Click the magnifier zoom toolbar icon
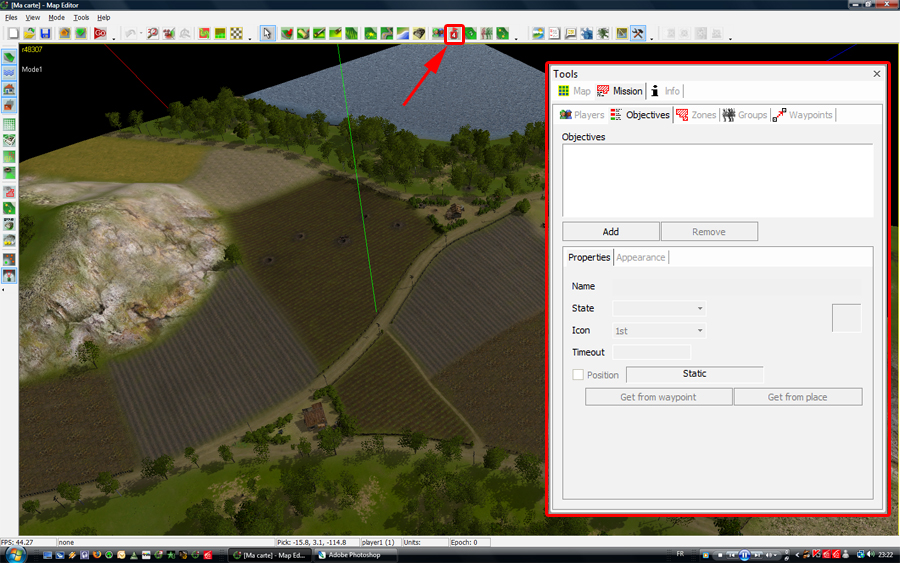 pyautogui.click(x=152, y=33)
